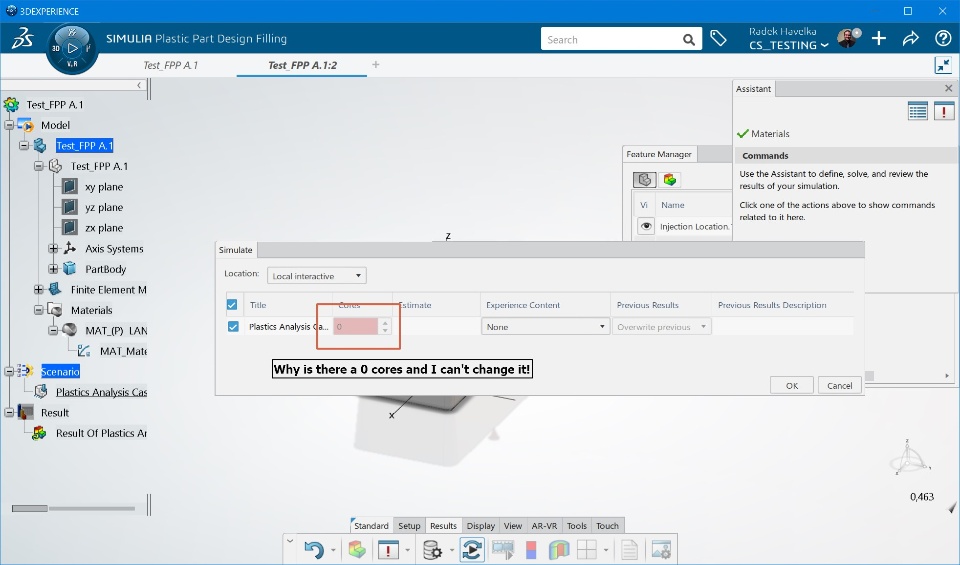Toggle the Plastics Analysis Case checkbox

[233, 326]
